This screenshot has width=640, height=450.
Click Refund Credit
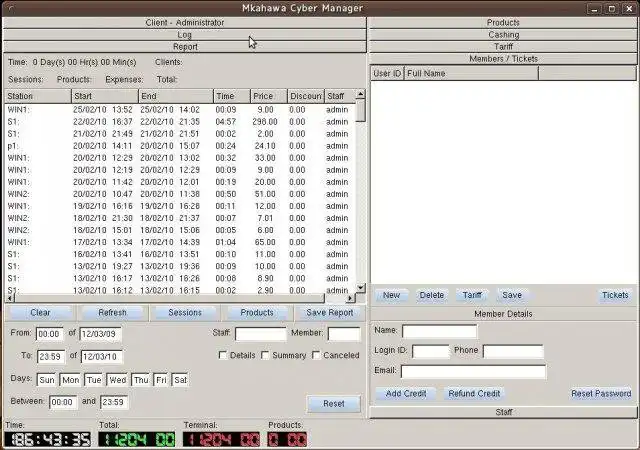tap(474, 394)
